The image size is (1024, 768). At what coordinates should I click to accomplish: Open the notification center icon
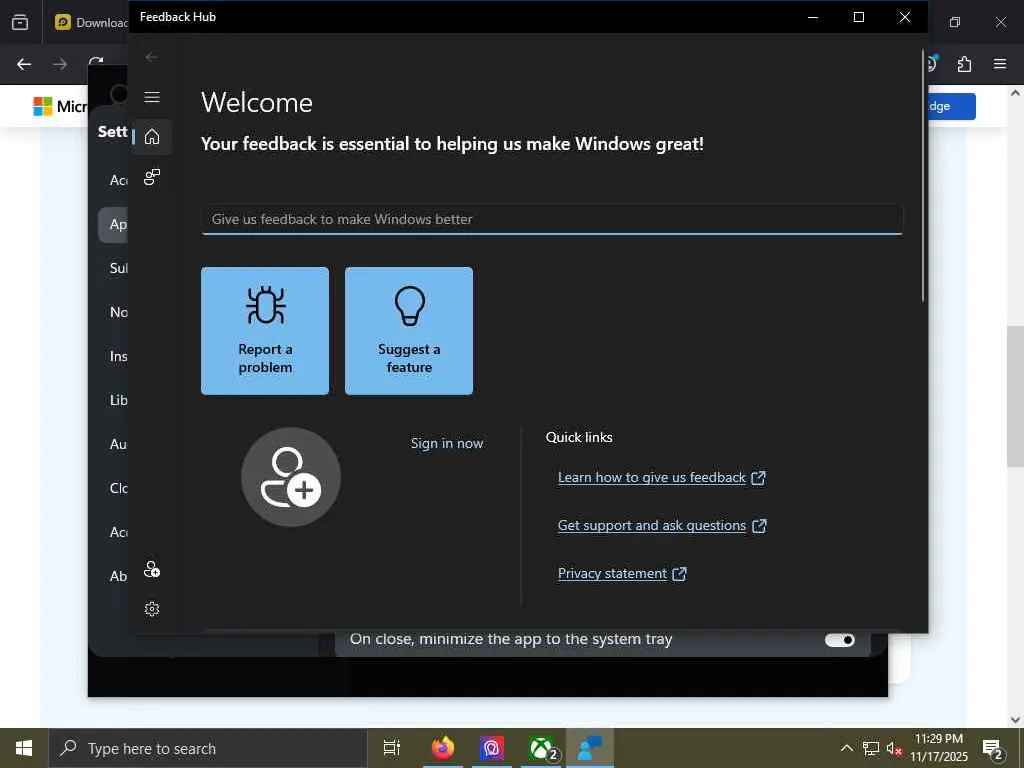click(993, 748)
